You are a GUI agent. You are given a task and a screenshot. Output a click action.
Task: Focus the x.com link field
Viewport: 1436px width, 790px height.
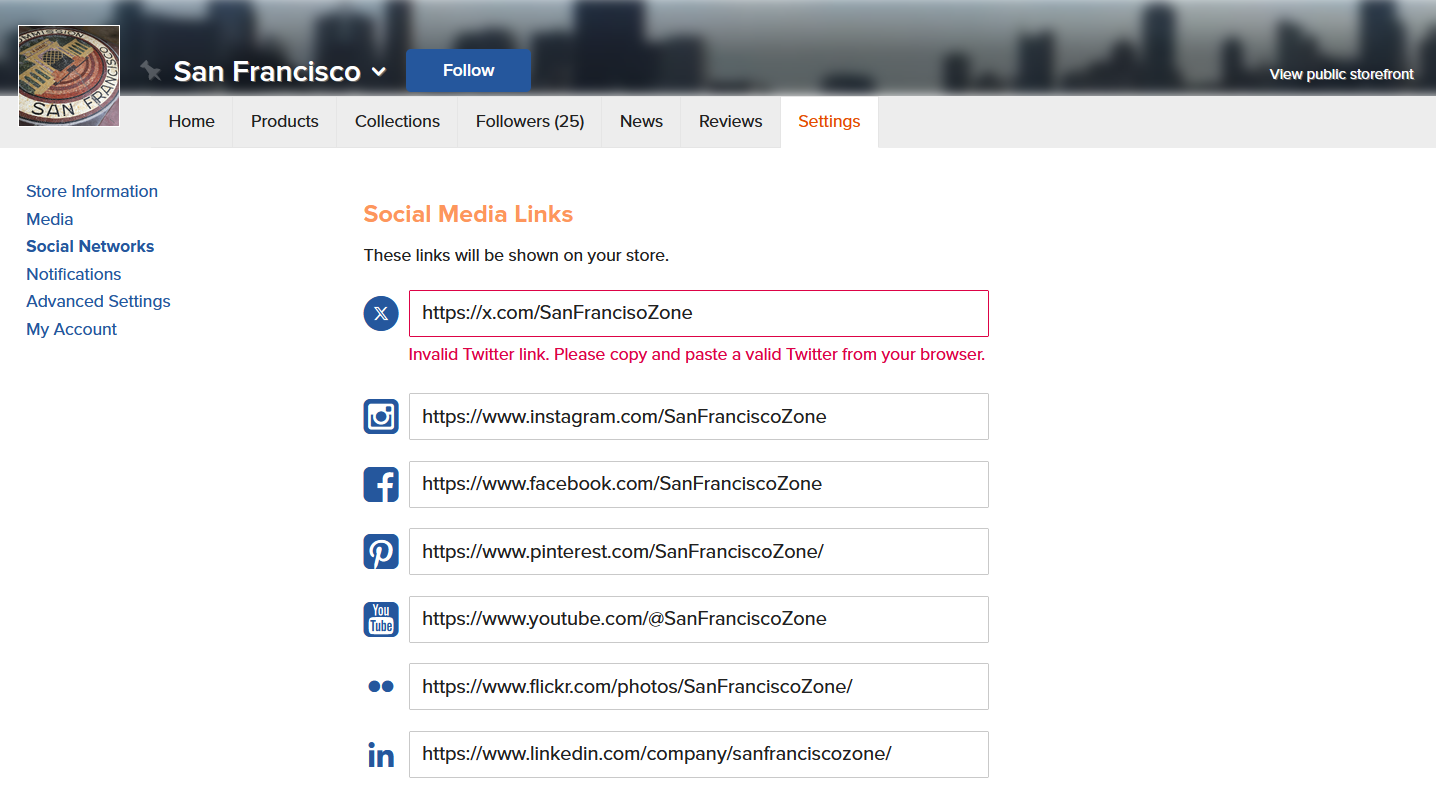point(699,313)
